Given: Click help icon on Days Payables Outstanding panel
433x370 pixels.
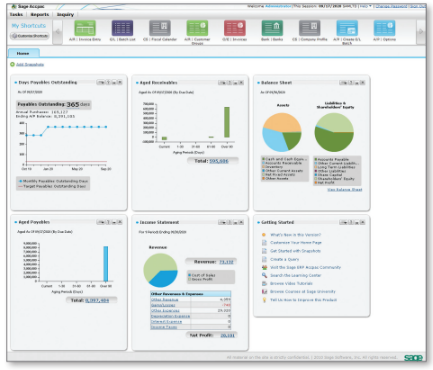Looking at the screenshot, I should pos(108,82).
